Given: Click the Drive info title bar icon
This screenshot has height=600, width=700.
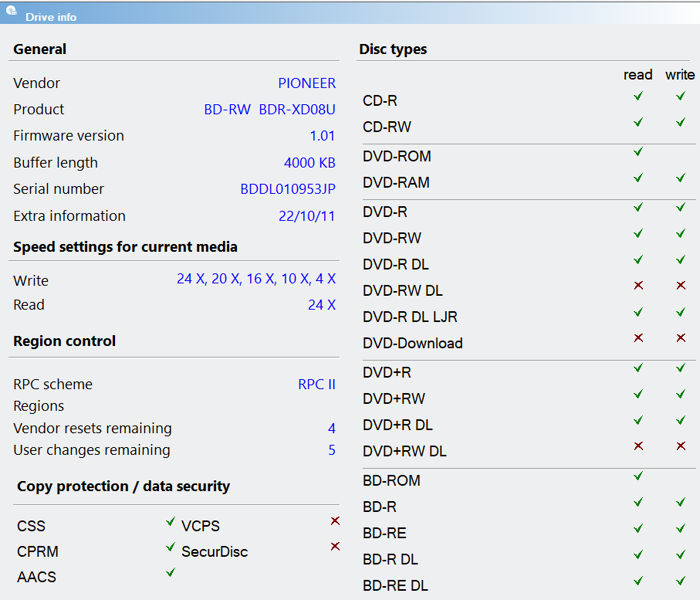Looking at the screenshot, I should click(11, 11).
